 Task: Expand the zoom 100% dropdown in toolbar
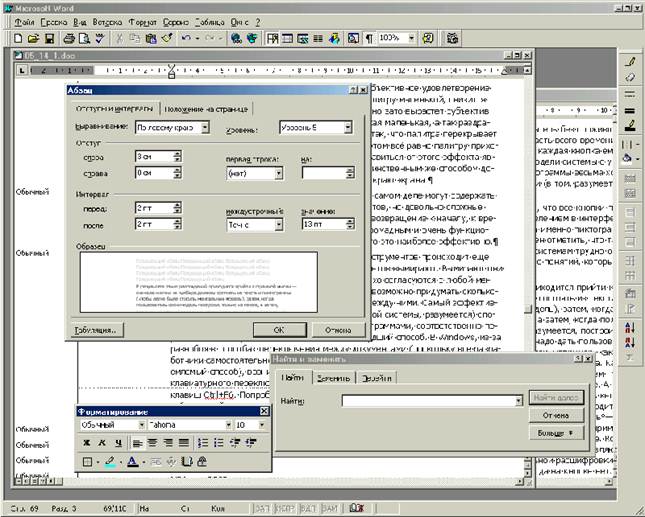click(410, 38)
